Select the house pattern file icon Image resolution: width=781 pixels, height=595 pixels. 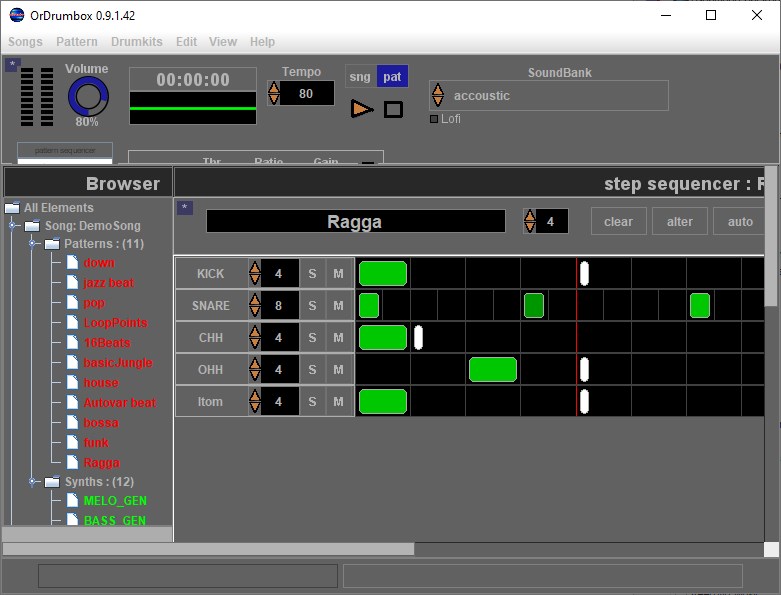pyautogui.click(x=73, y=382)
